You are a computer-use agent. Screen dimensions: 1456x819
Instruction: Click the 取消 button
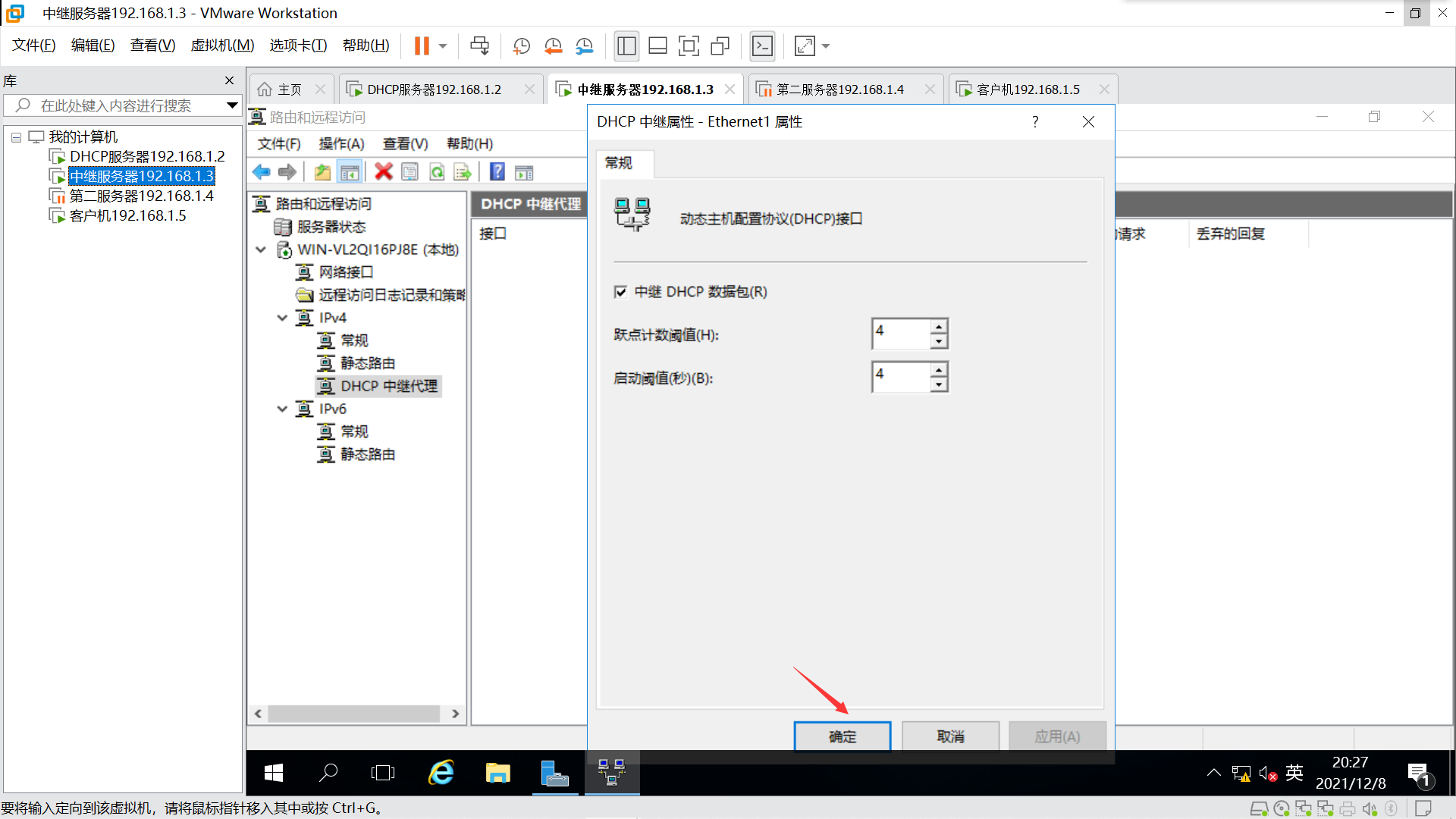click(950, 736)
